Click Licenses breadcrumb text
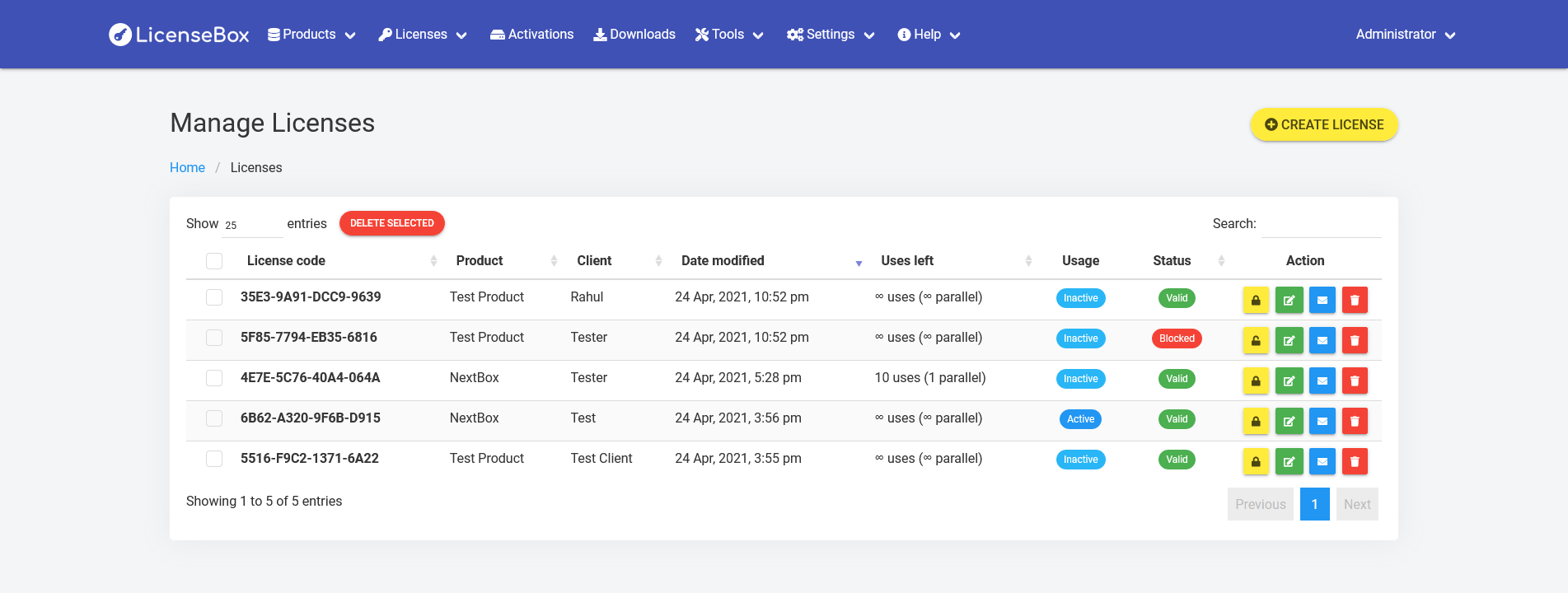 256,167
